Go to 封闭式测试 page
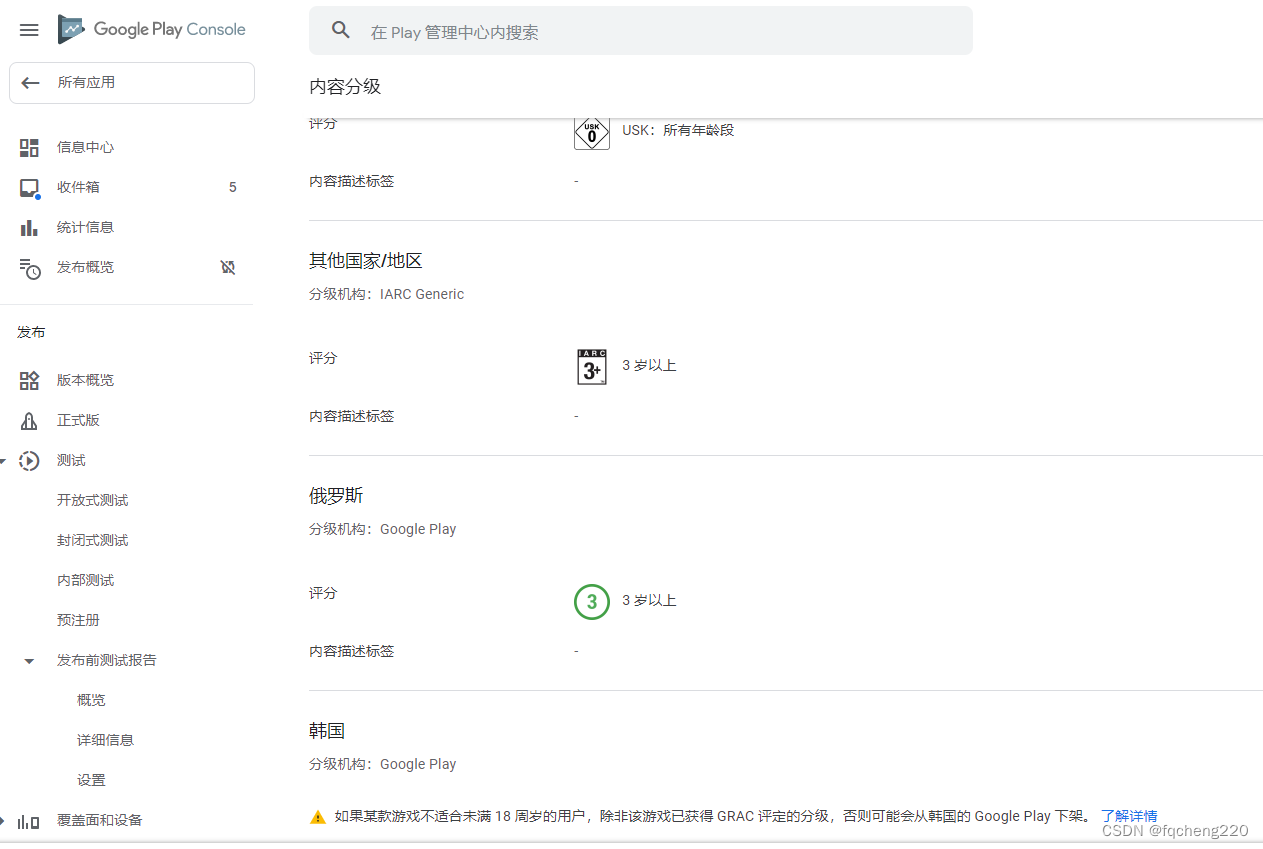Viewport: 1263px width, 849px height. (93, 541)
